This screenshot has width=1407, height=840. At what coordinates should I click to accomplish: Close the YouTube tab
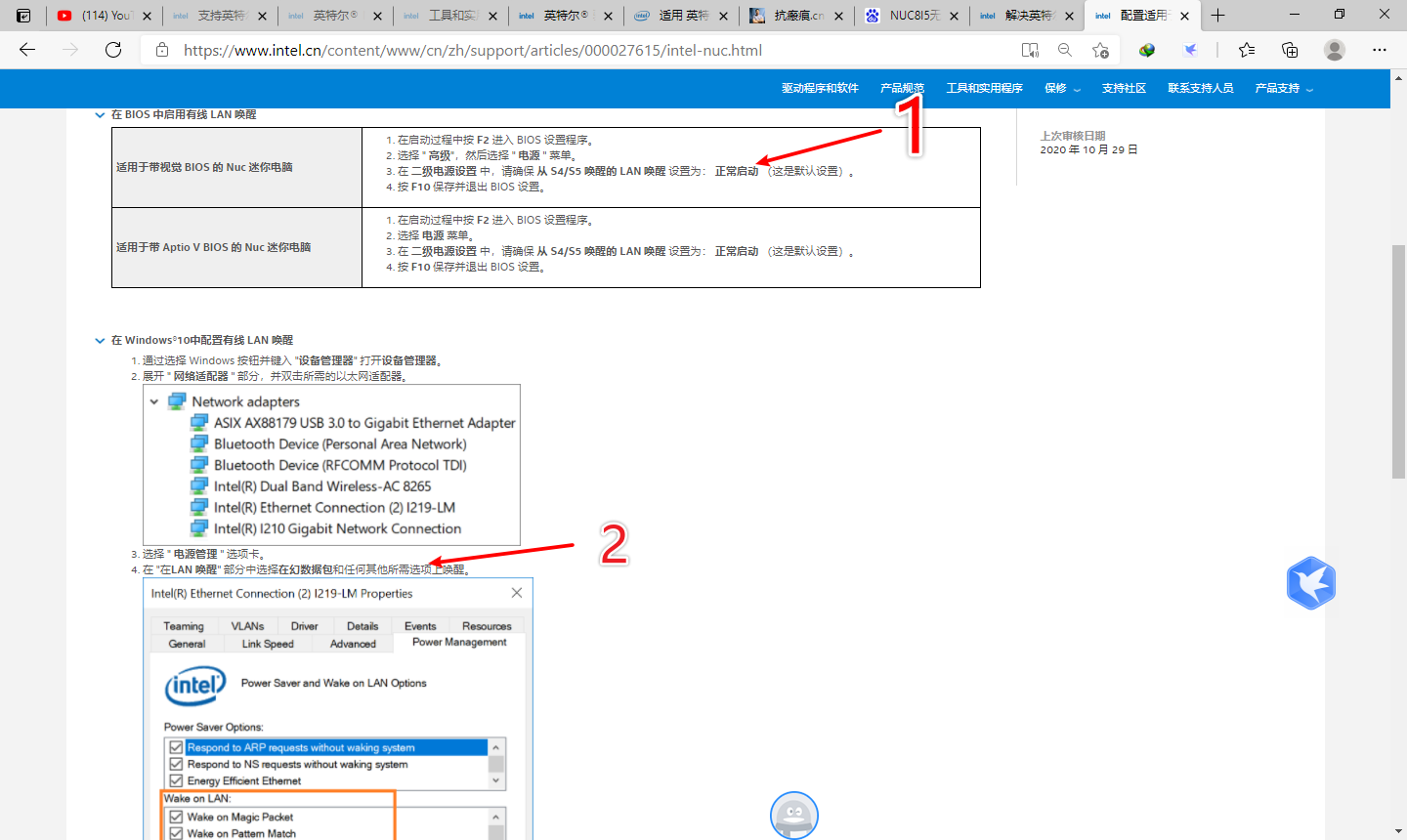tap(148, 16)
